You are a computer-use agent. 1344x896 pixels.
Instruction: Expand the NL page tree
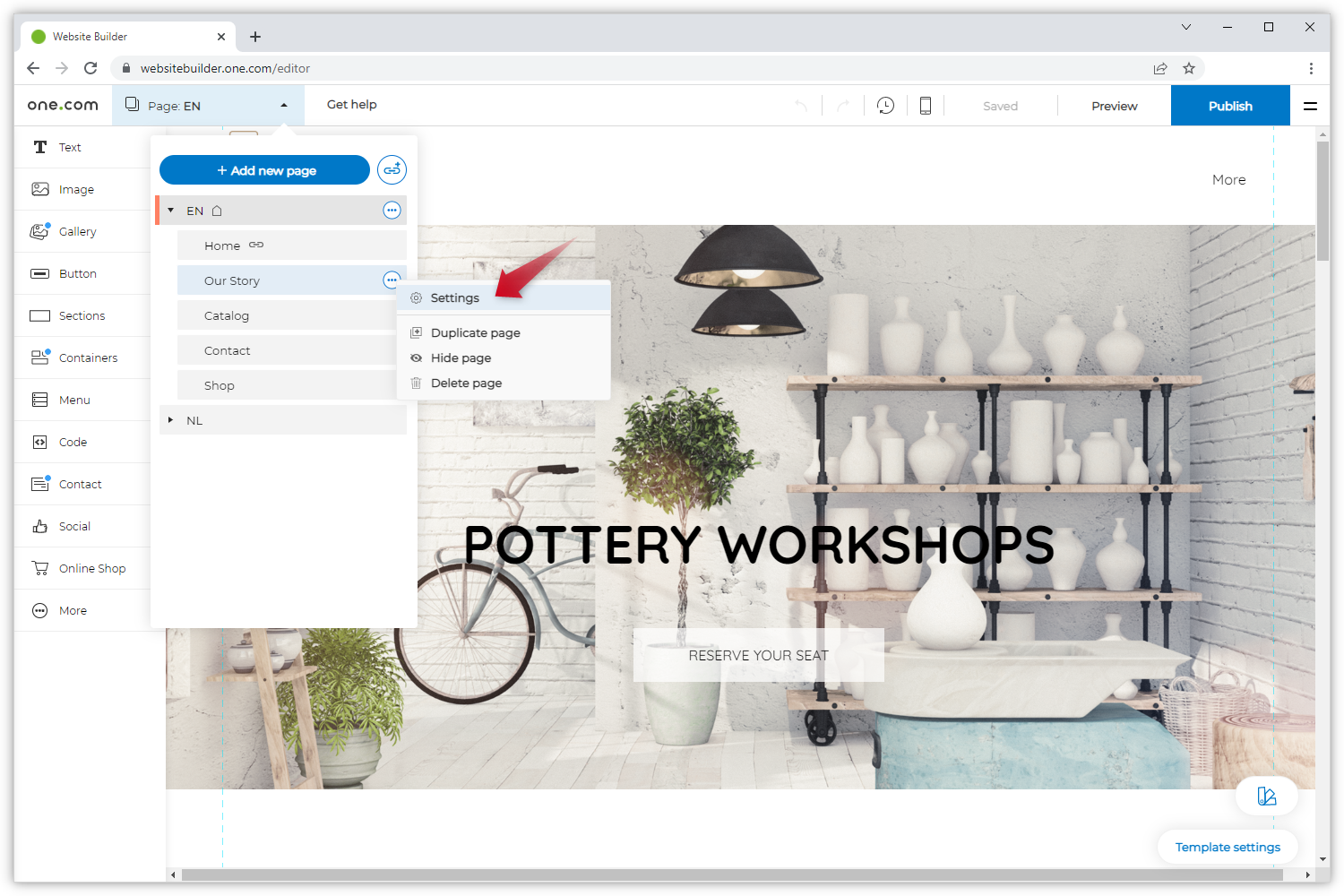[x=171, y=420]
